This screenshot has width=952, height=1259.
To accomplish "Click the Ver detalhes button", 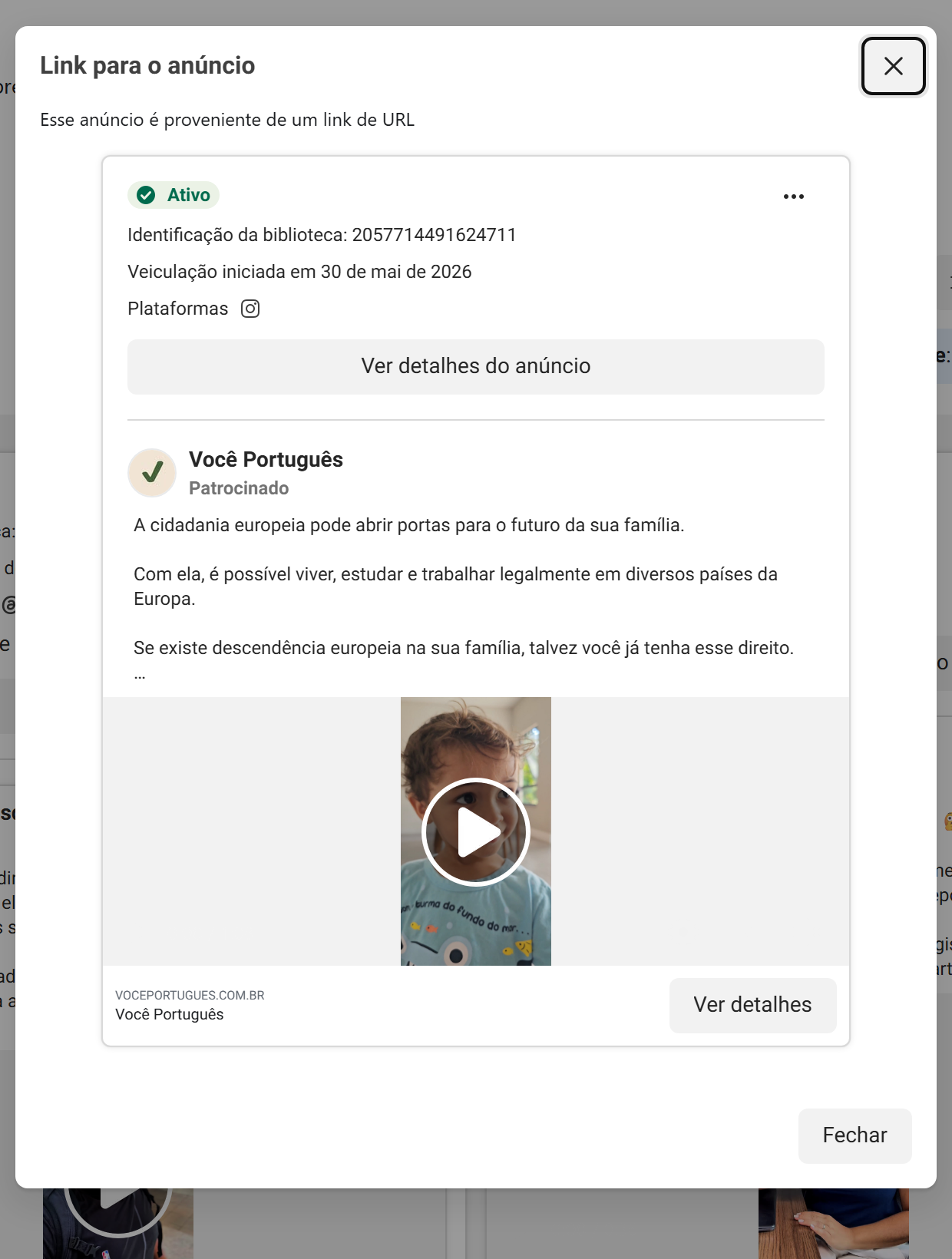I will 752,1005.
